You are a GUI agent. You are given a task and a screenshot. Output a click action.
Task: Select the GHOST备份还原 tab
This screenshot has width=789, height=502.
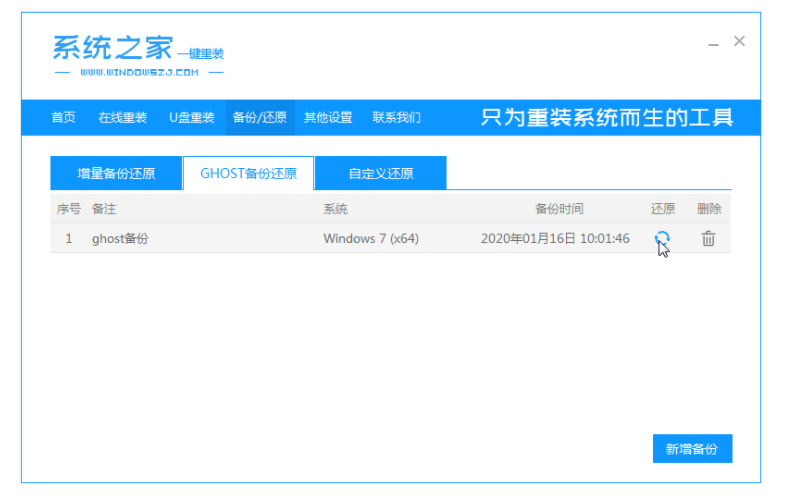[x=248, y=173]
